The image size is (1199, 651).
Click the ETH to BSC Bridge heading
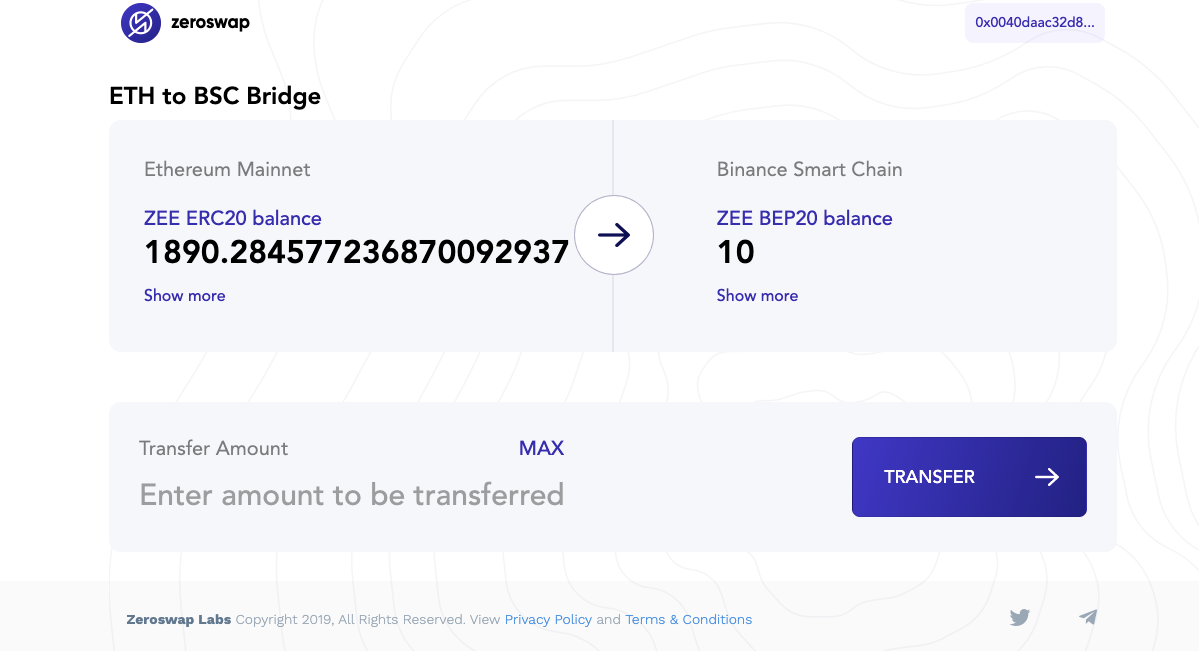click(x=215, y=96)
